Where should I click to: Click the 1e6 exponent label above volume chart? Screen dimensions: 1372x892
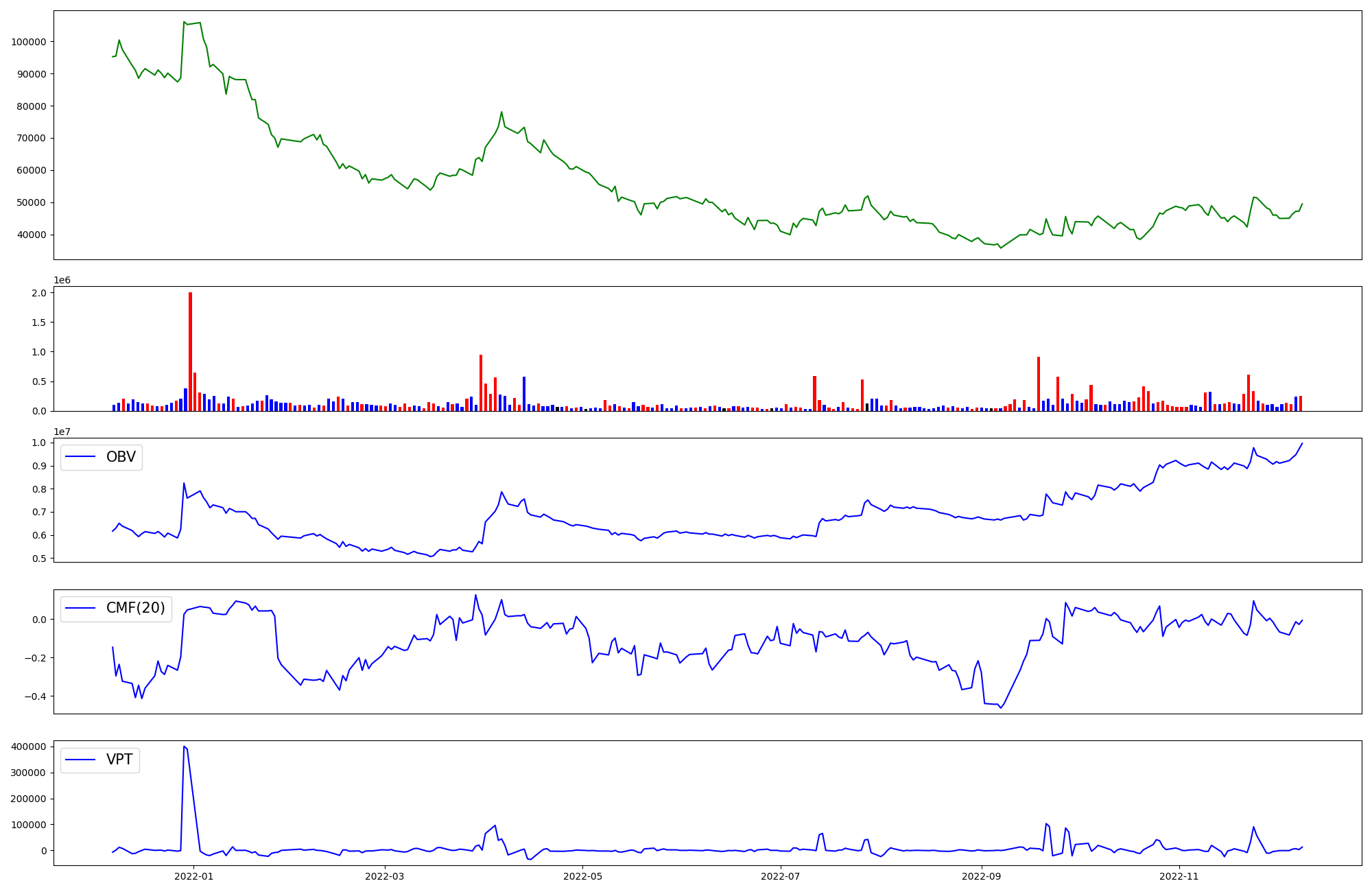tap(62, 280)
